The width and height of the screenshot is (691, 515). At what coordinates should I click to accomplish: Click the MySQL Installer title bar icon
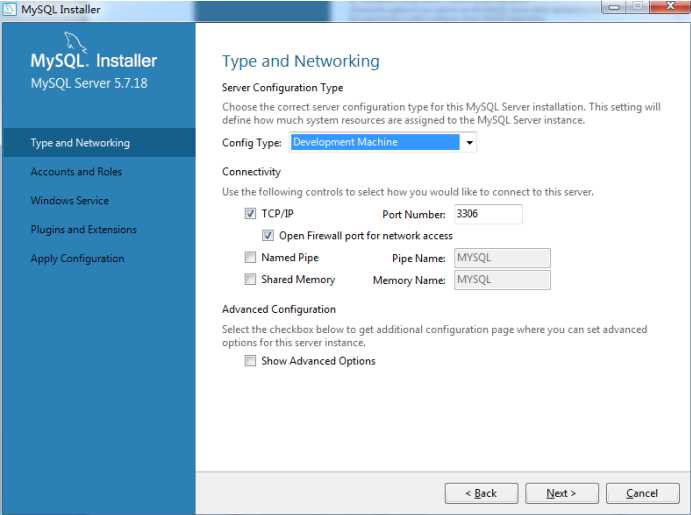(x=9, y=9)
